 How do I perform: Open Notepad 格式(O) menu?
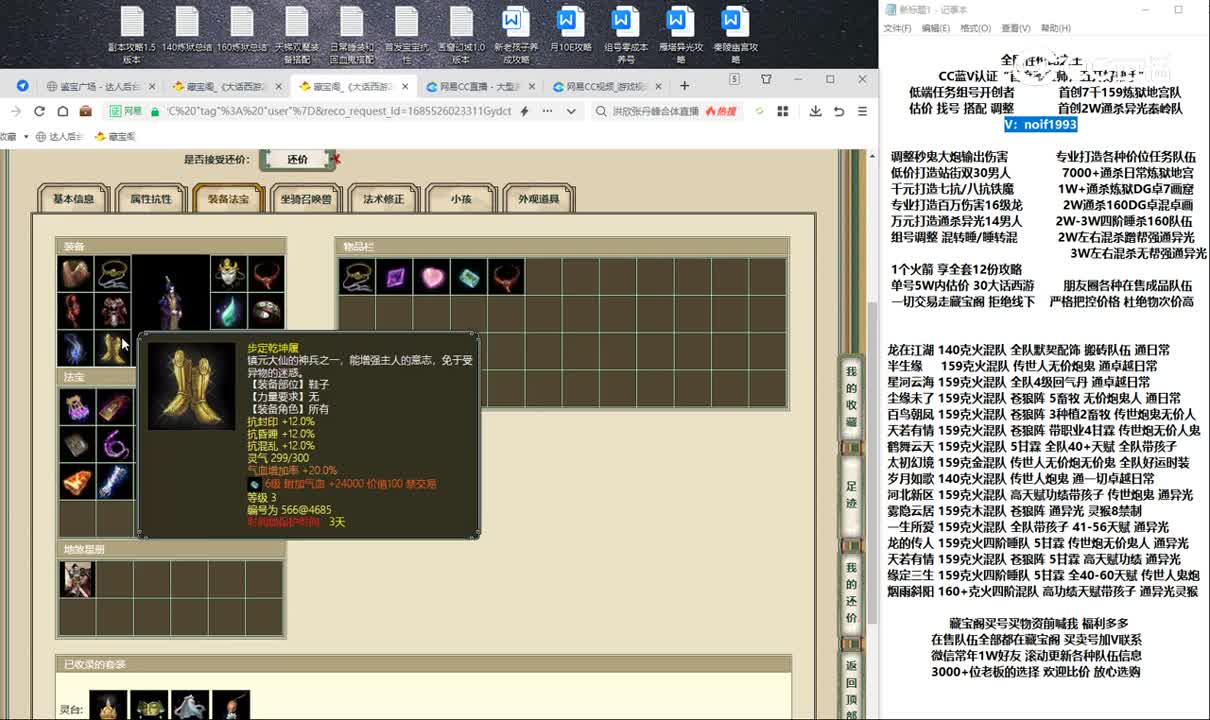click(975, 28)
